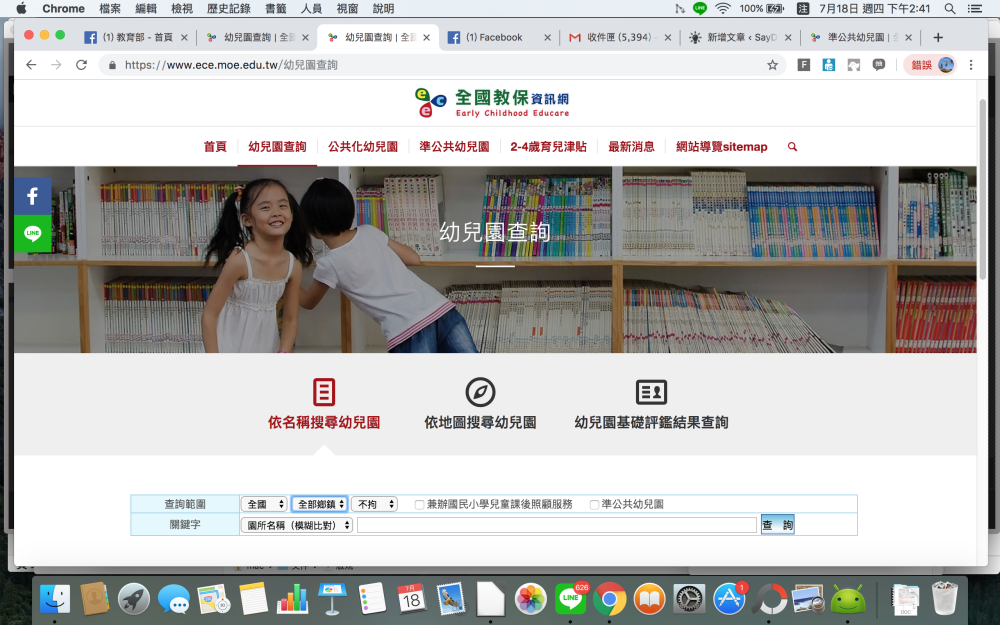Open the Chrome three-dot menu
This screenshot has width=1000, height=625.
click(971, 64)
